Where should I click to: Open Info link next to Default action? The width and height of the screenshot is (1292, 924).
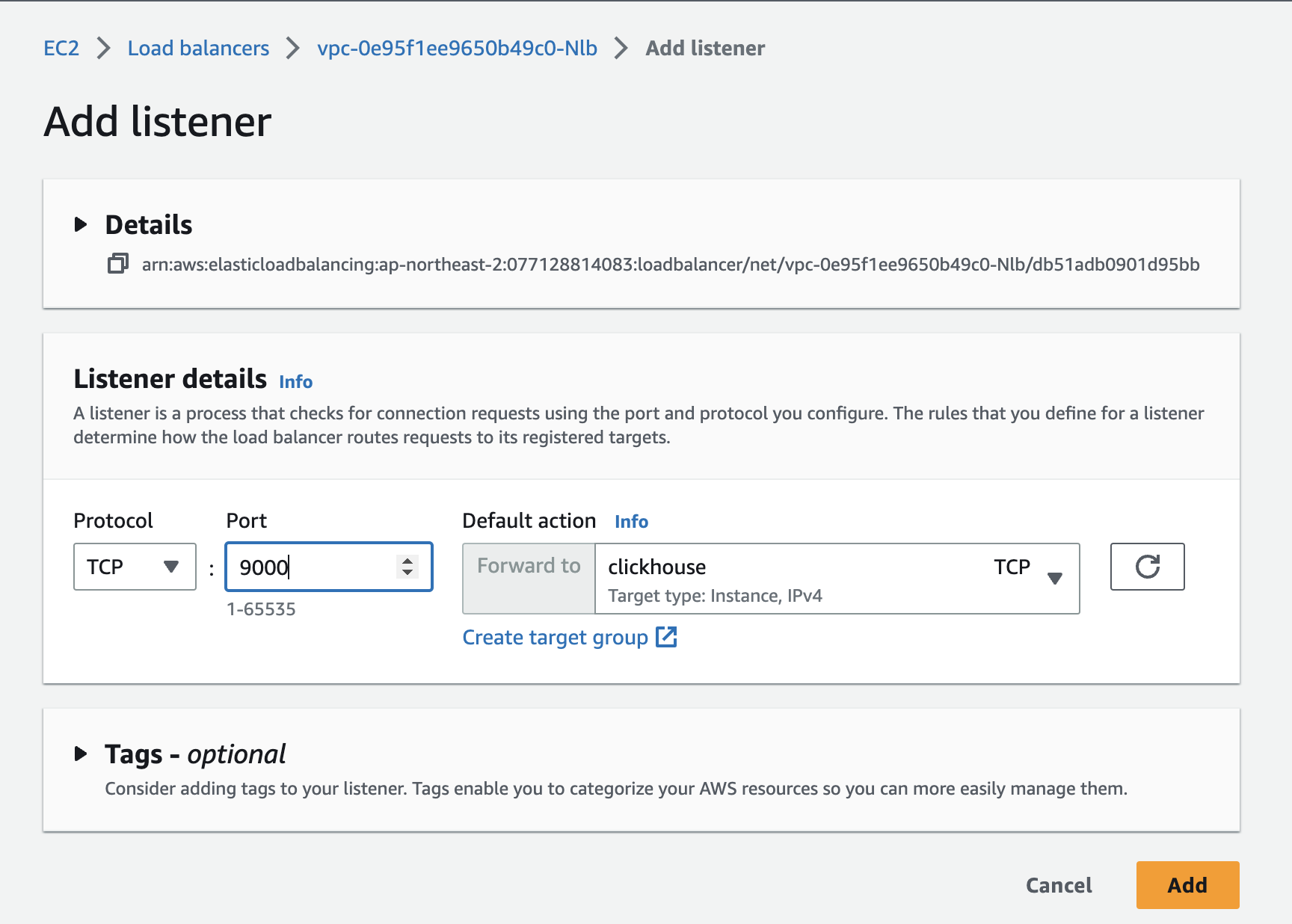point(631,522)
